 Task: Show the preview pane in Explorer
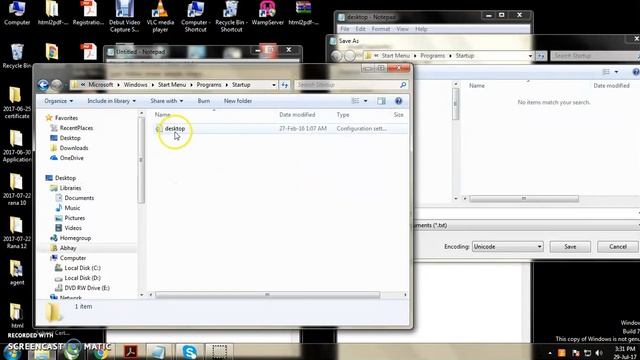coord(381,101)
